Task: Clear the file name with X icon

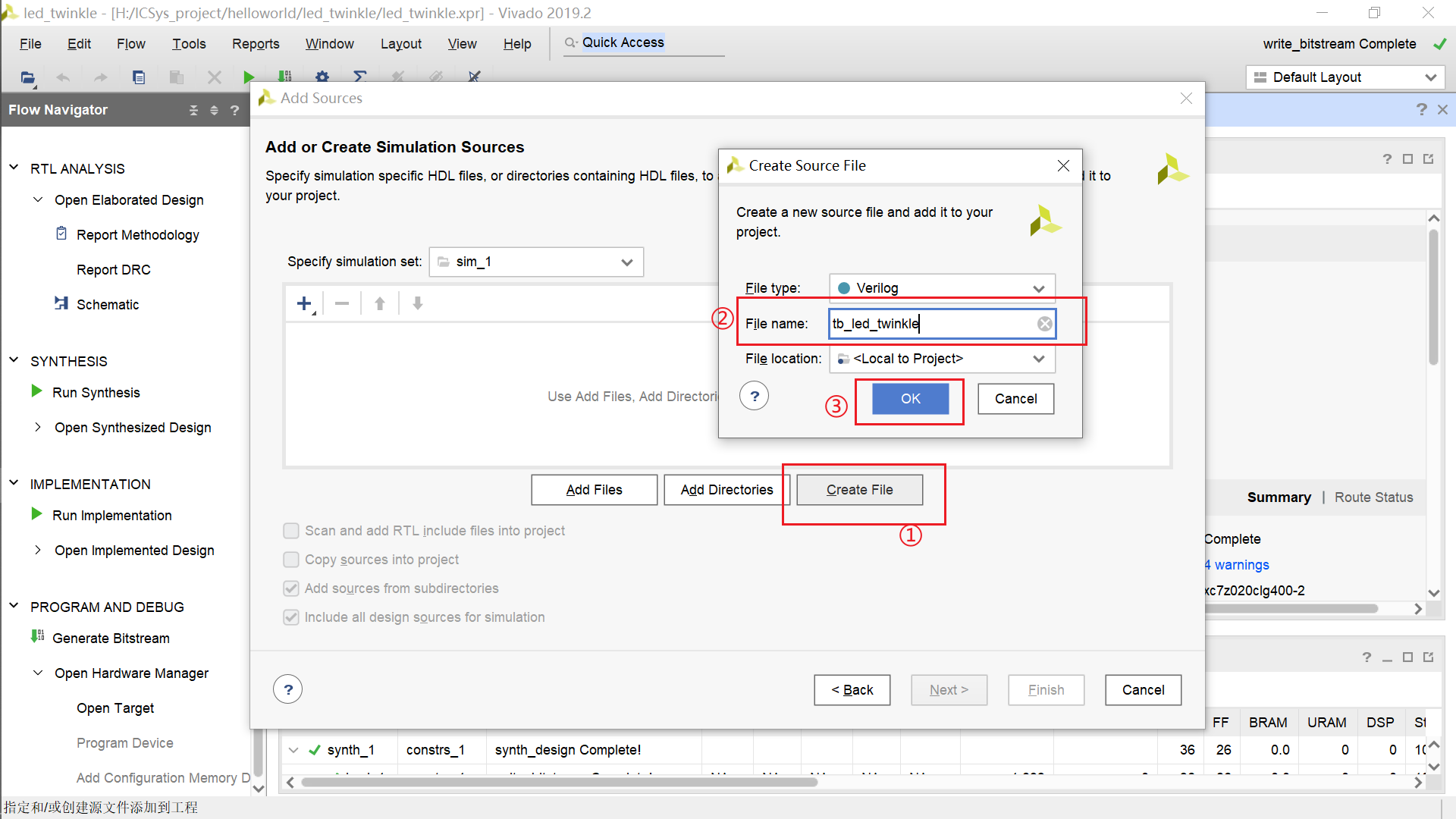Action: point(1044,324)
